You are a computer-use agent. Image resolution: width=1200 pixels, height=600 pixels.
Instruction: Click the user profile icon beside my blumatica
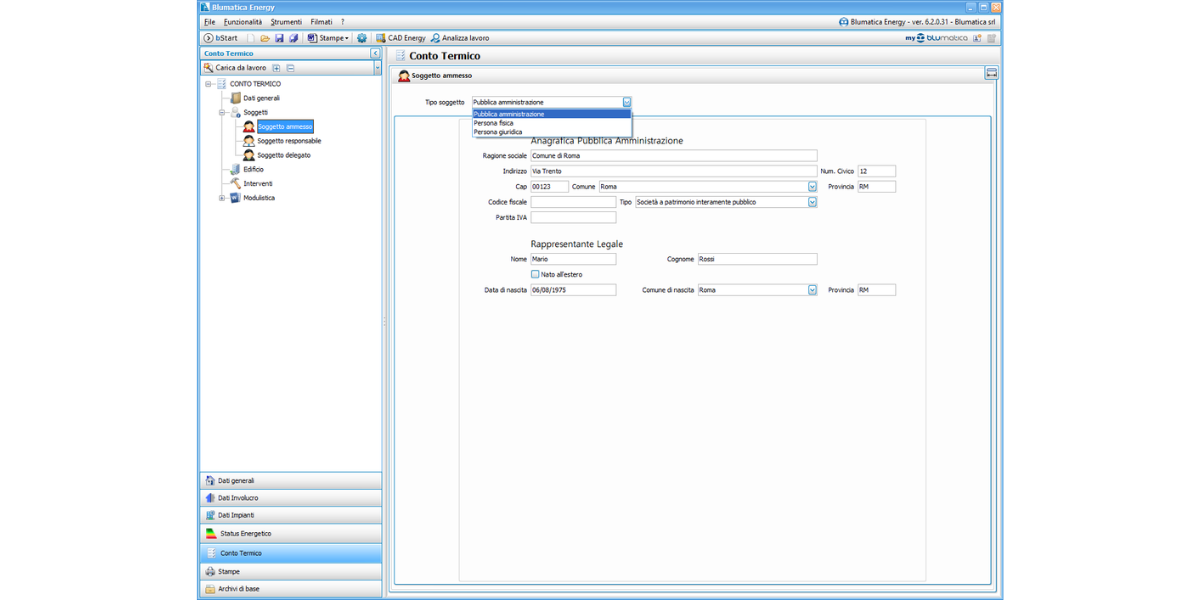click(977, 38)
